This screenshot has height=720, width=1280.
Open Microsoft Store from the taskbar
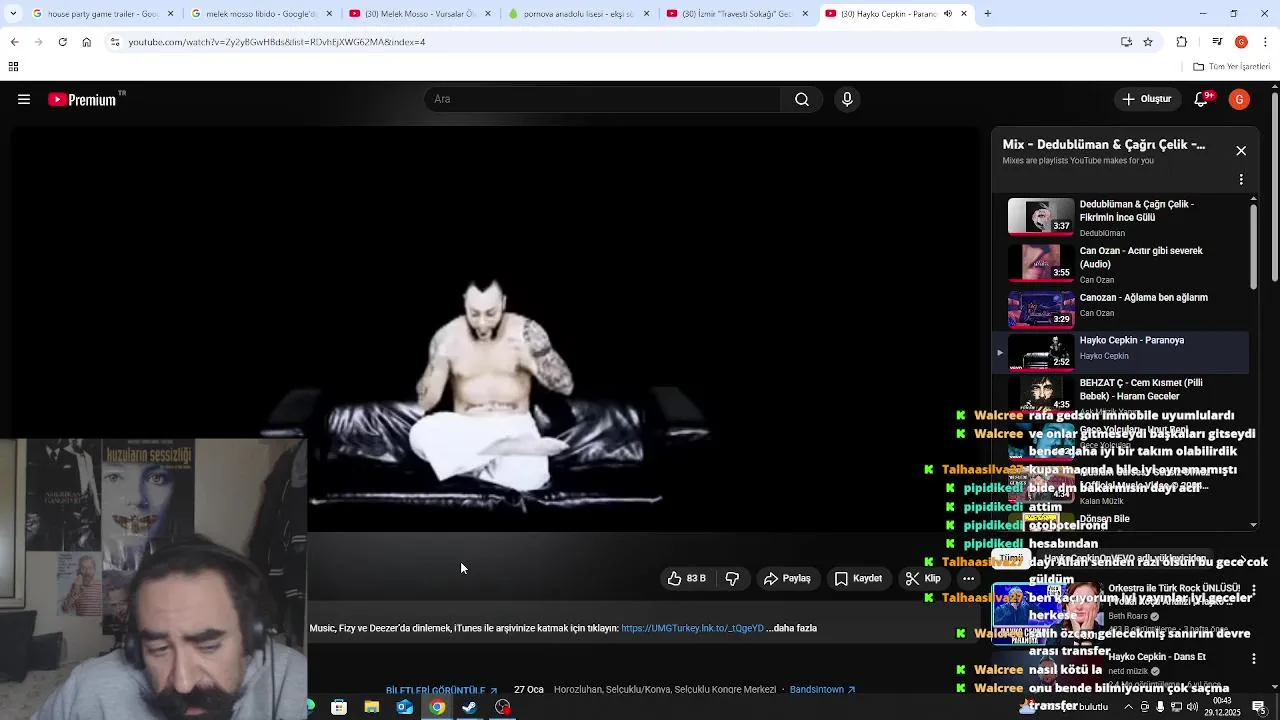point(339,707)
